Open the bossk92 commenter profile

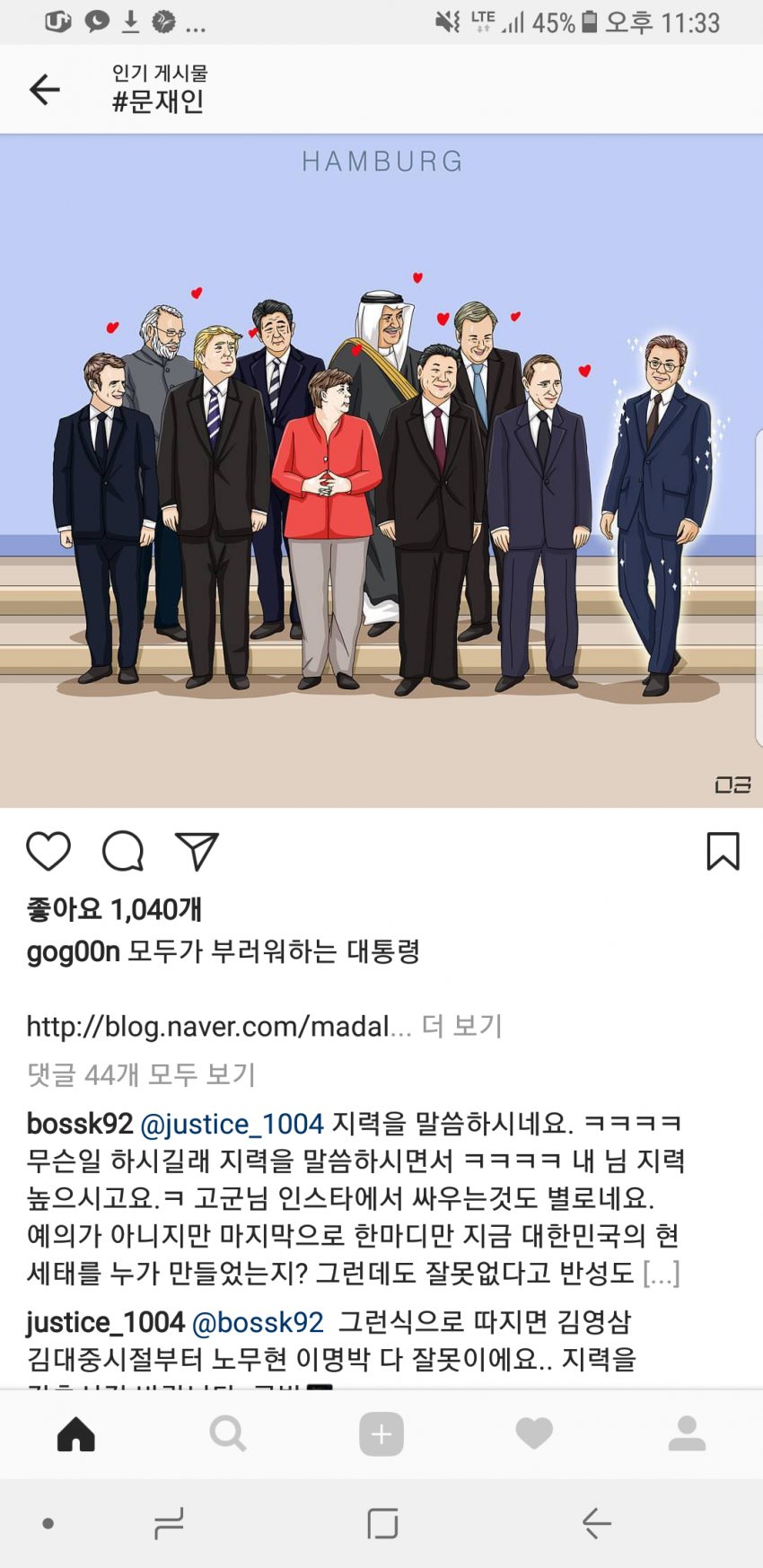(80, 1124)
